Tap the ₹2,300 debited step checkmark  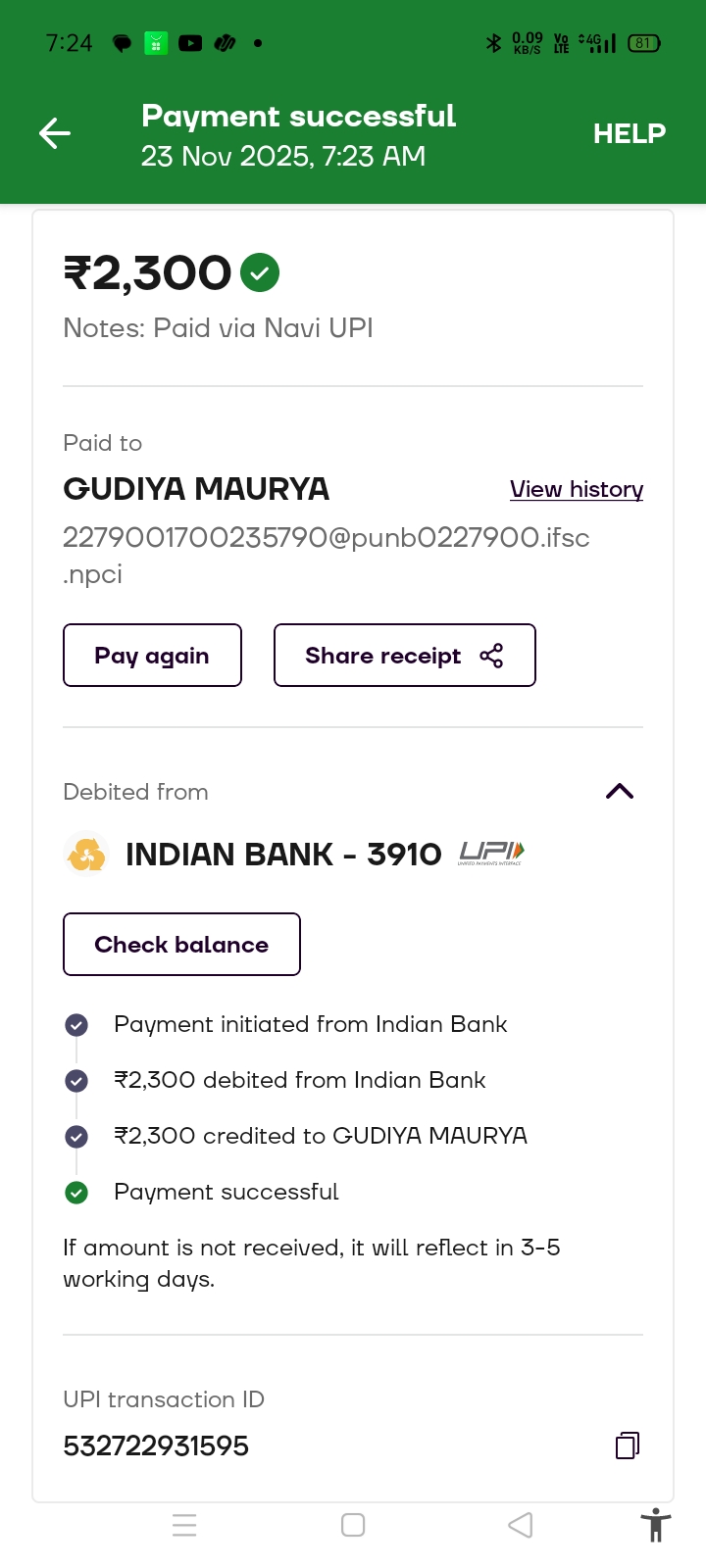76,1081
